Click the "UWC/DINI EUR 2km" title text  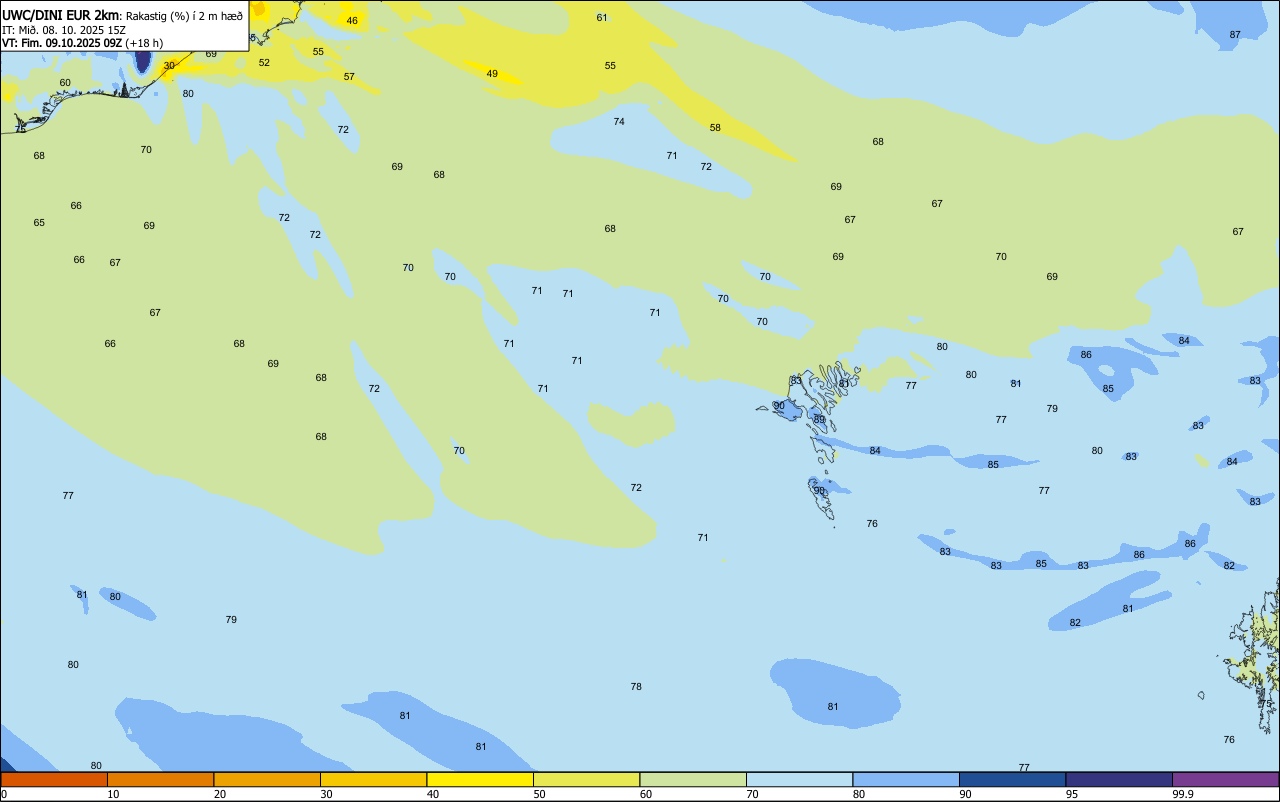click(61, 15)
